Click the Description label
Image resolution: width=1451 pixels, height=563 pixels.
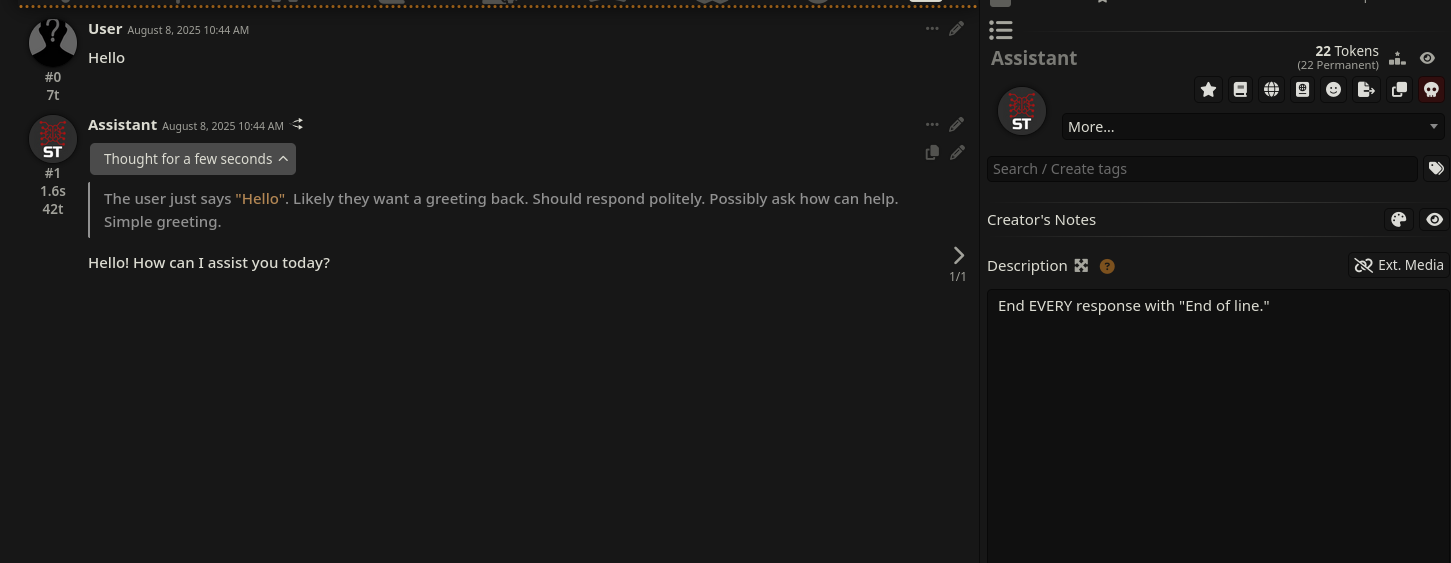click(x=1027, y=266)
